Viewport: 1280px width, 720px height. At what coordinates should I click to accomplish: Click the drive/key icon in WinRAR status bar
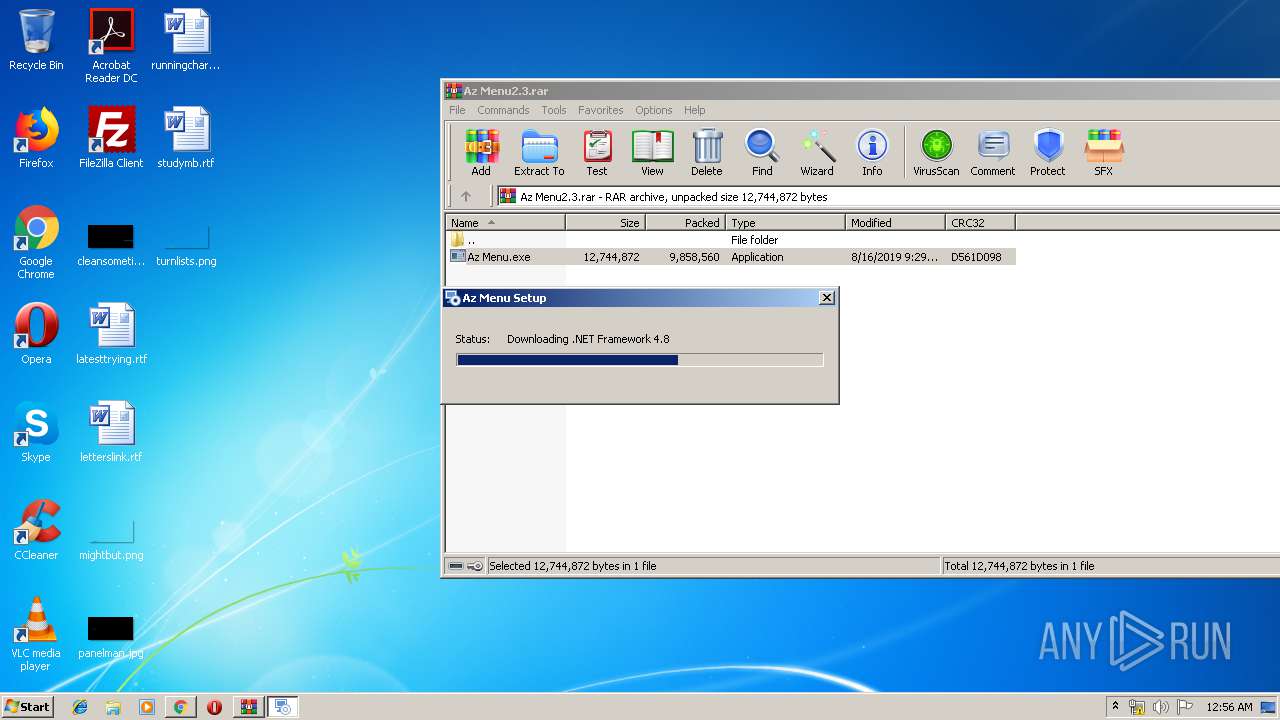pyautogui.click(x=465, y=566)
